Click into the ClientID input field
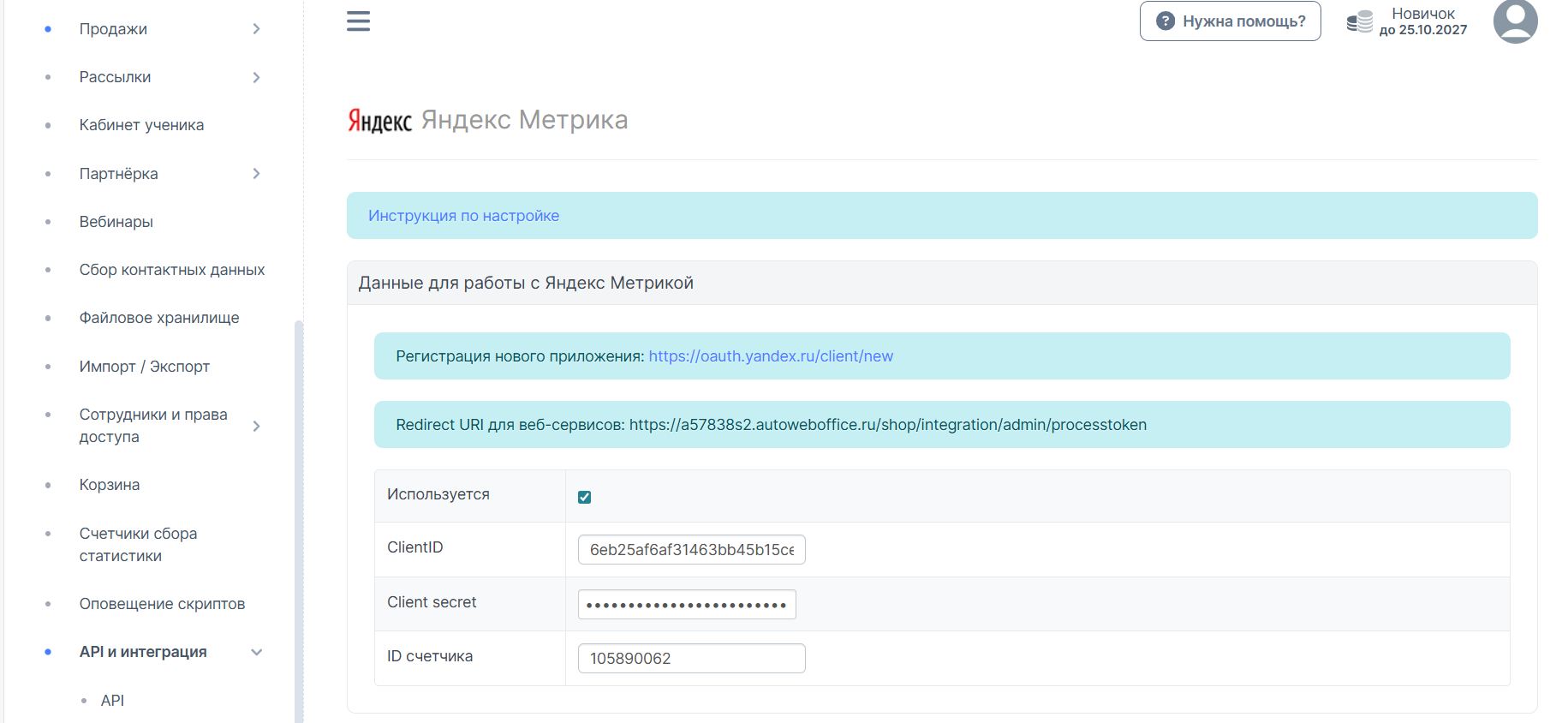Viewport: 1568px width, 723px height. pos(691,550)
